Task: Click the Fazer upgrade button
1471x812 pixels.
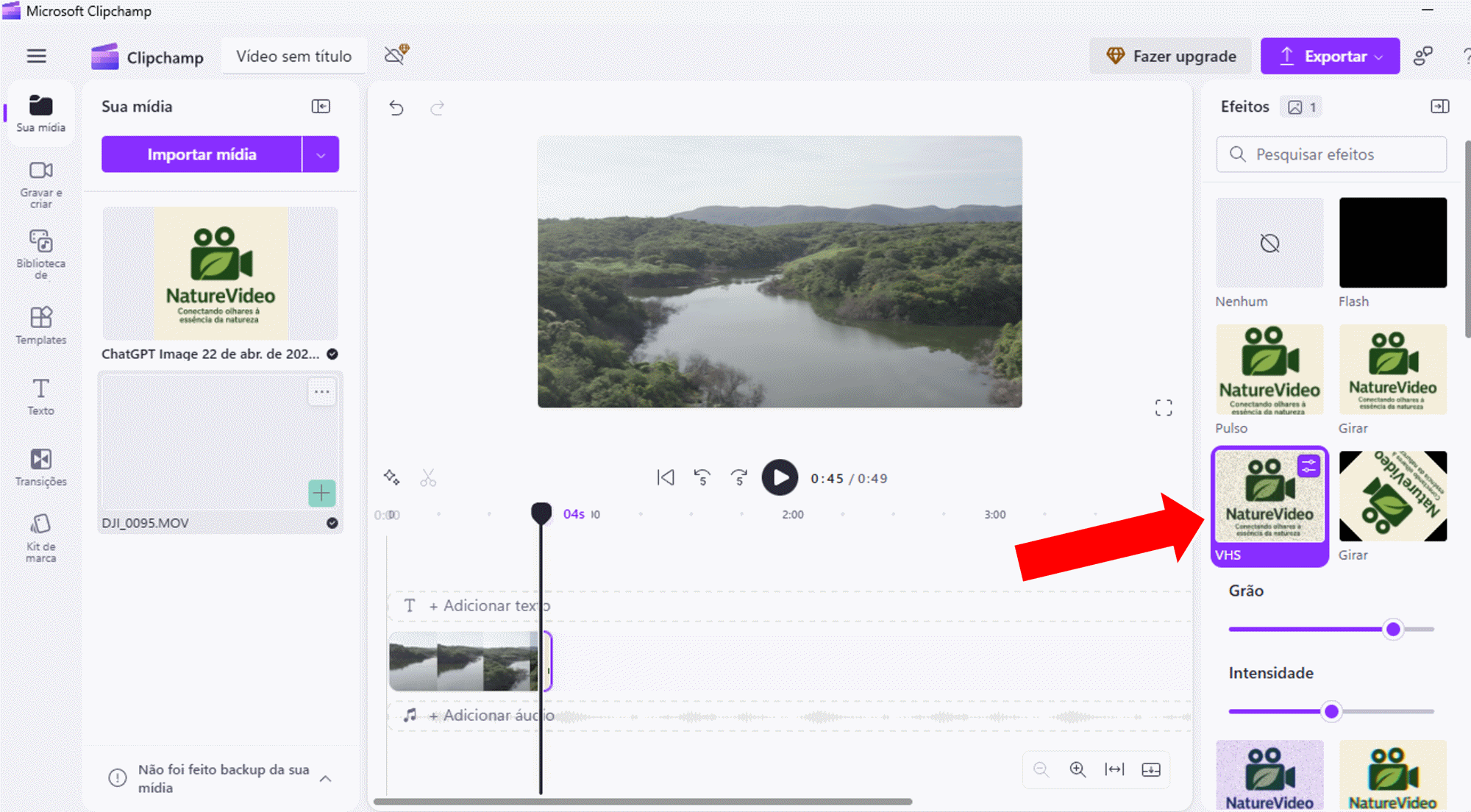Action: coord(1170,56)
